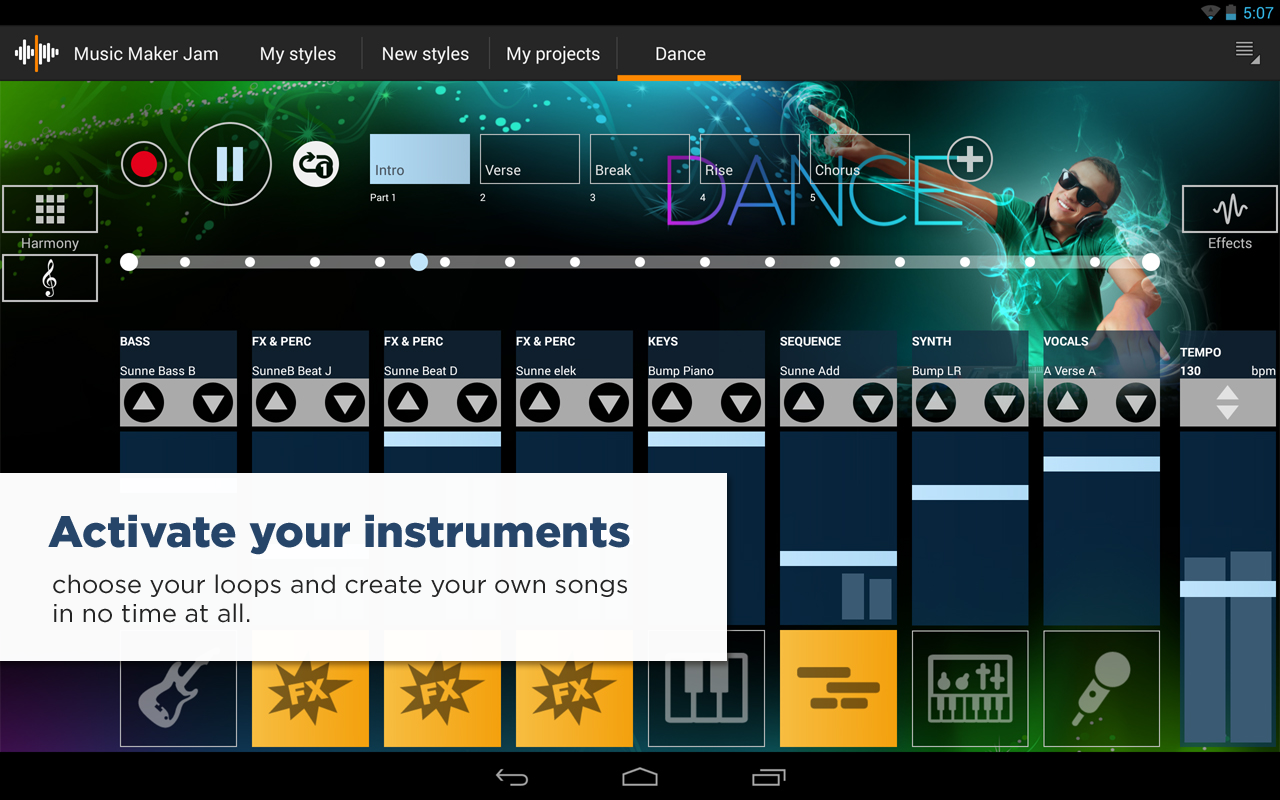Activate the bass guitar instrument icon
The width and height of the screenshot is (1280, 800).
[178, 689]
